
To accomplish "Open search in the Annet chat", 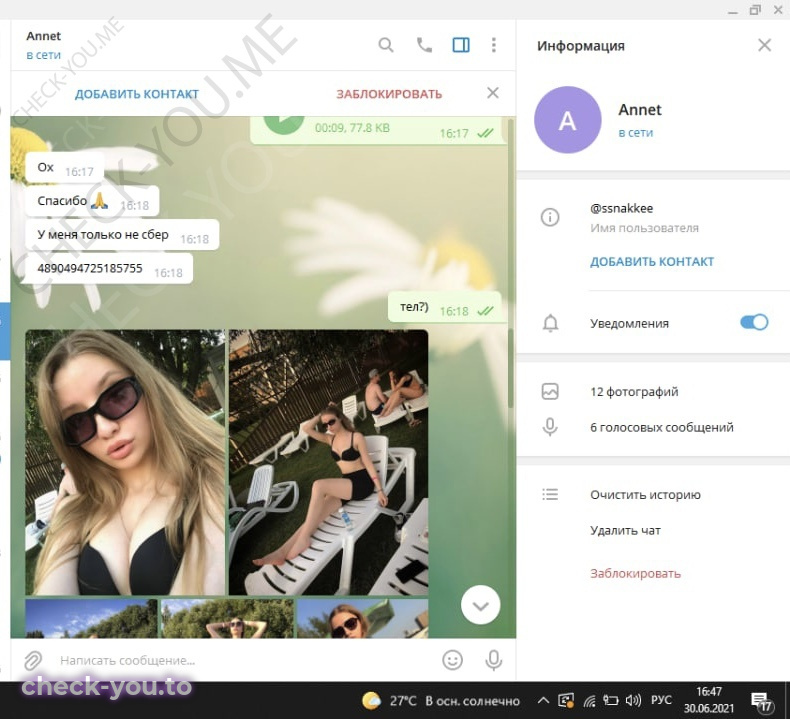I will pyautogui.click(x=386, y=45).
